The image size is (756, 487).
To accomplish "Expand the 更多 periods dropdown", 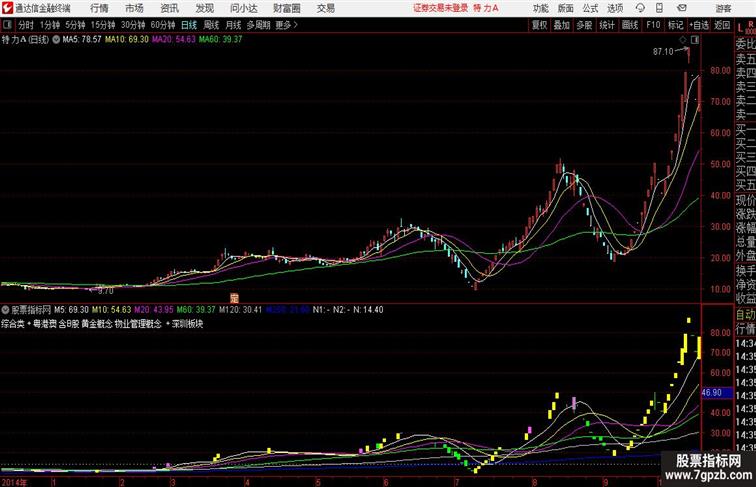I will (x=286, y=25).
